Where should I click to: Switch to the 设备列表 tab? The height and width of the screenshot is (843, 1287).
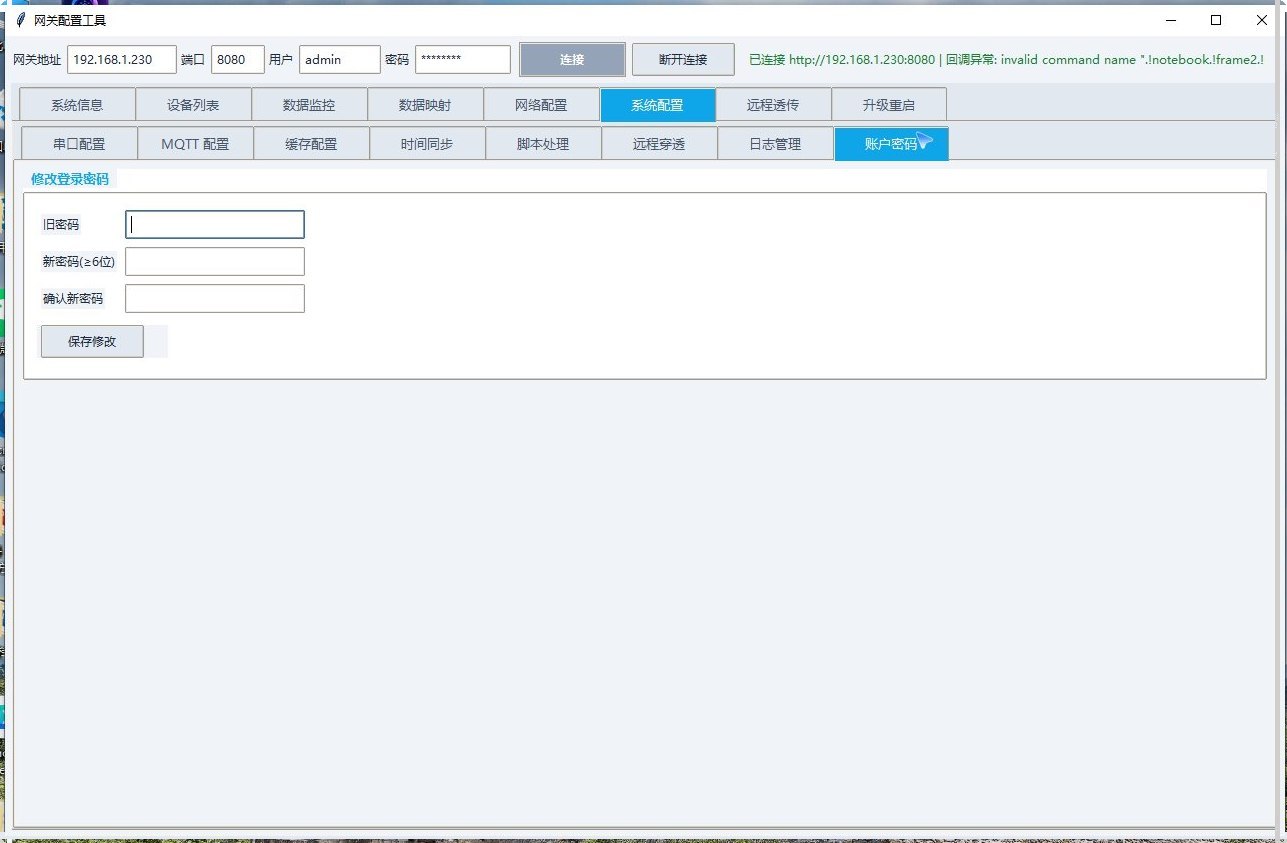coord(193,105)
